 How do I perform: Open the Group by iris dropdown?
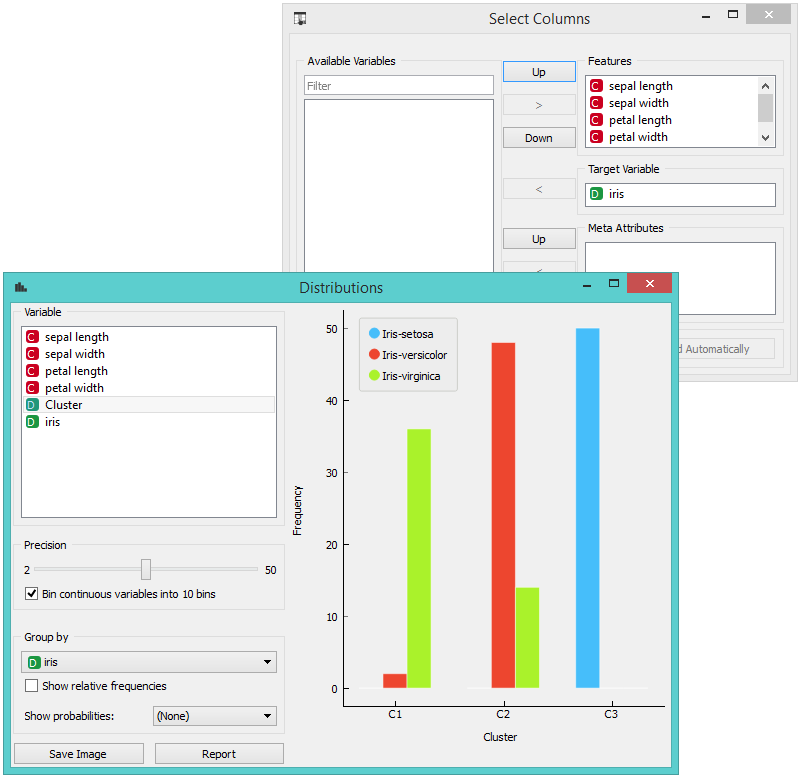(149, 662)
